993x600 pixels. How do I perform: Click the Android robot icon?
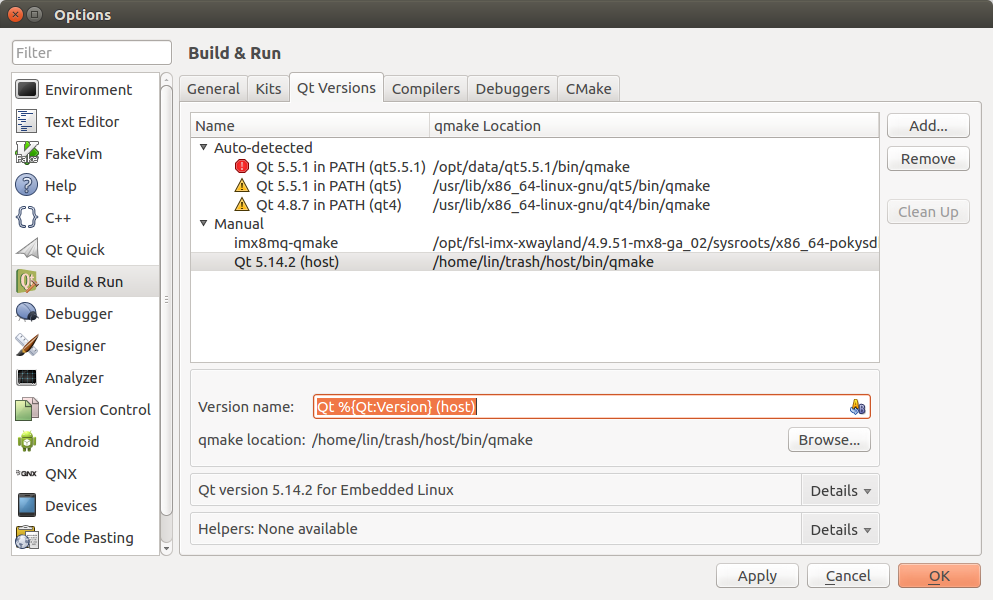click(27, 442)
